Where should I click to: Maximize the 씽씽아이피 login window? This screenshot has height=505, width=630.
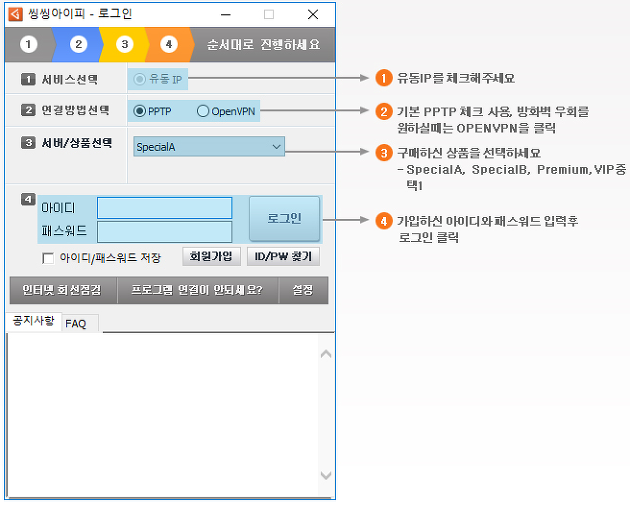(269, 14)
